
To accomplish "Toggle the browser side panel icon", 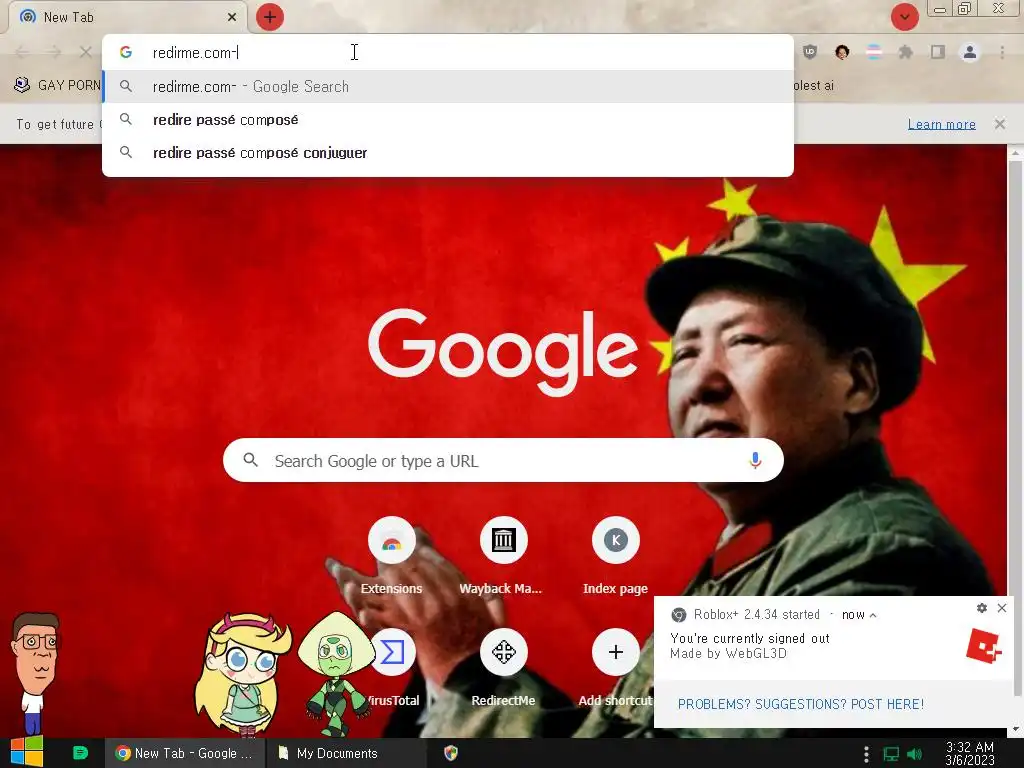I will (x=938, y=52).
